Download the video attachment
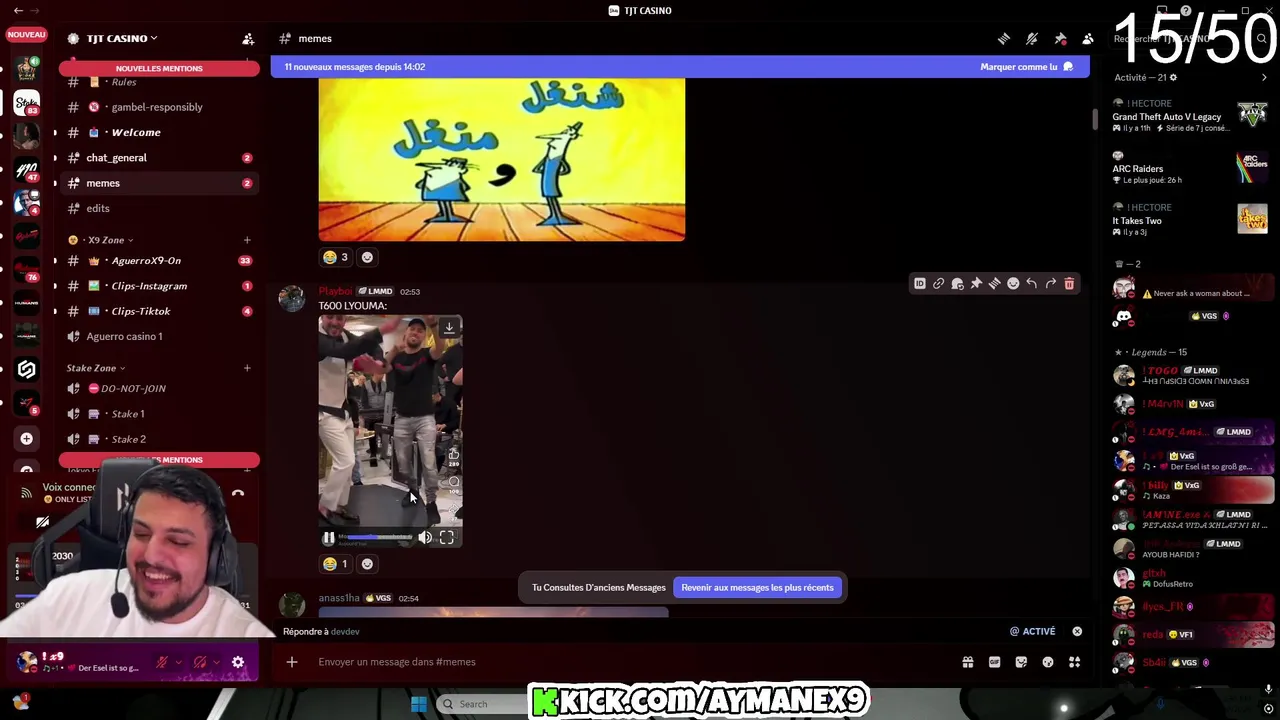 [x=449, y=327]
